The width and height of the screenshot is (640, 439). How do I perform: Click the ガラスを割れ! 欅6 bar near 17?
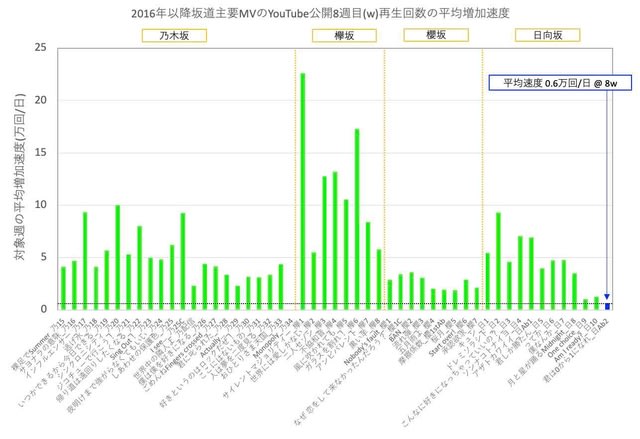point(357,219)
